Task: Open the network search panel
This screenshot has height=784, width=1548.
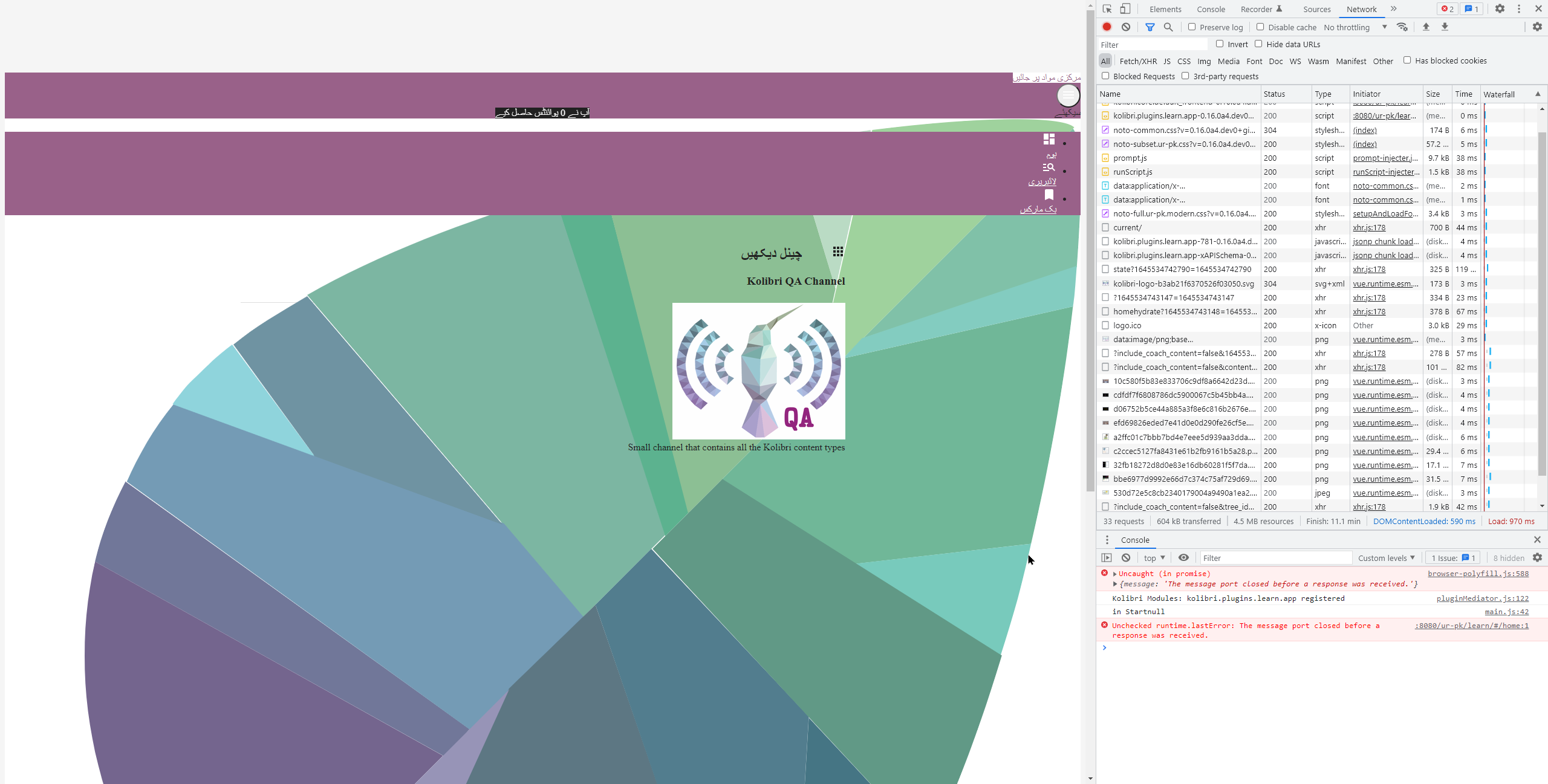Action: coord(1168,27)
